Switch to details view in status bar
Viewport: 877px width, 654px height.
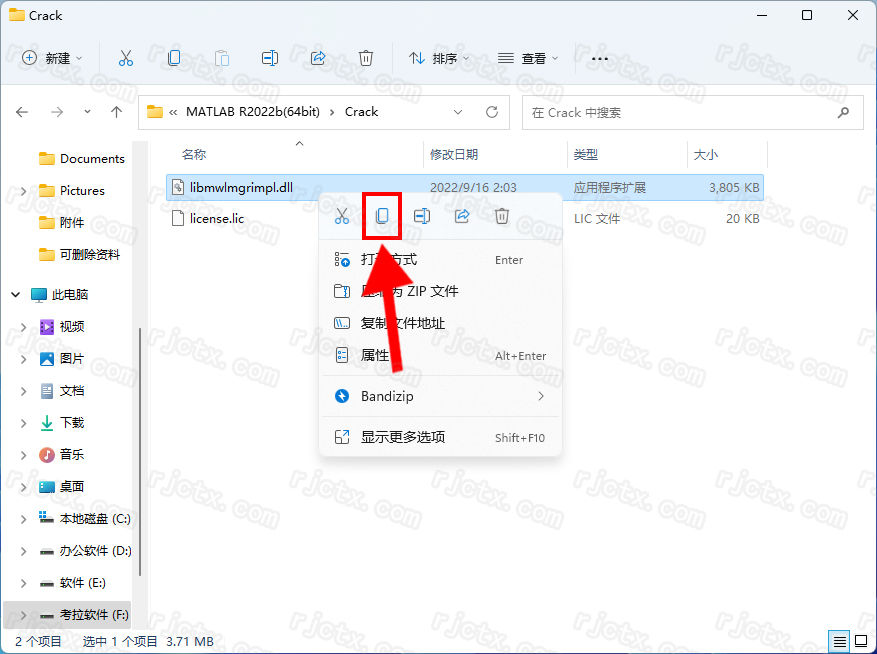click(839, 641)
